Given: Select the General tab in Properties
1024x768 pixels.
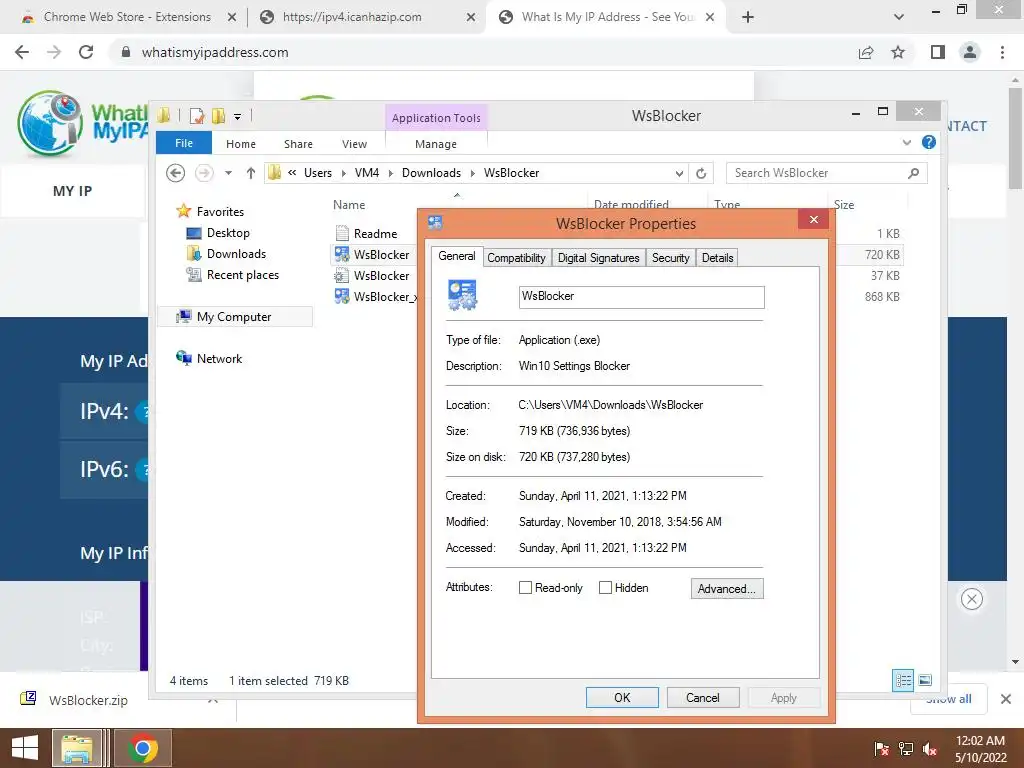Looking at the screenshot, I should pyautogui.click(x=456, y=256).
